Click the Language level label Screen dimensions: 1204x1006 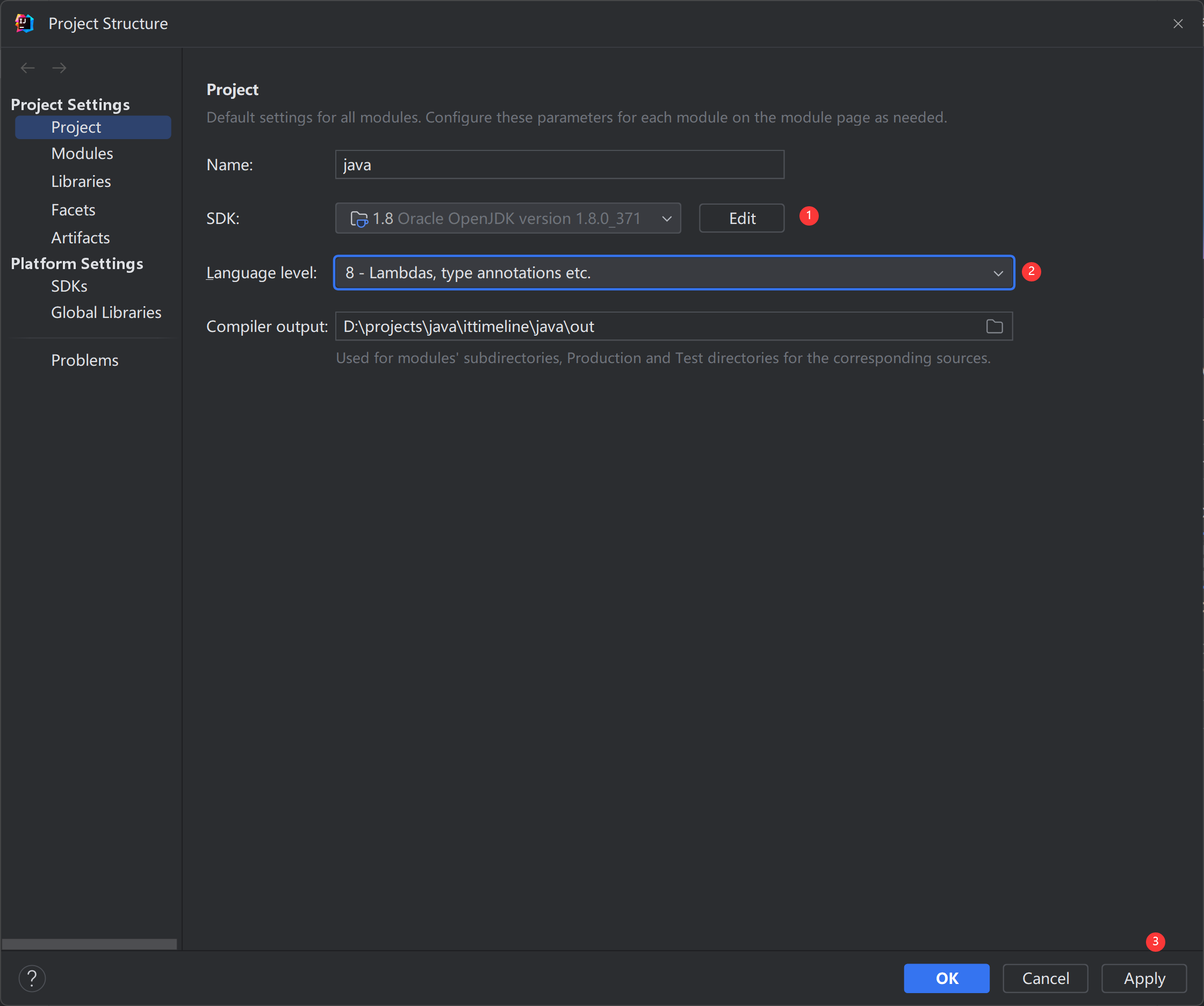point(262,273)
